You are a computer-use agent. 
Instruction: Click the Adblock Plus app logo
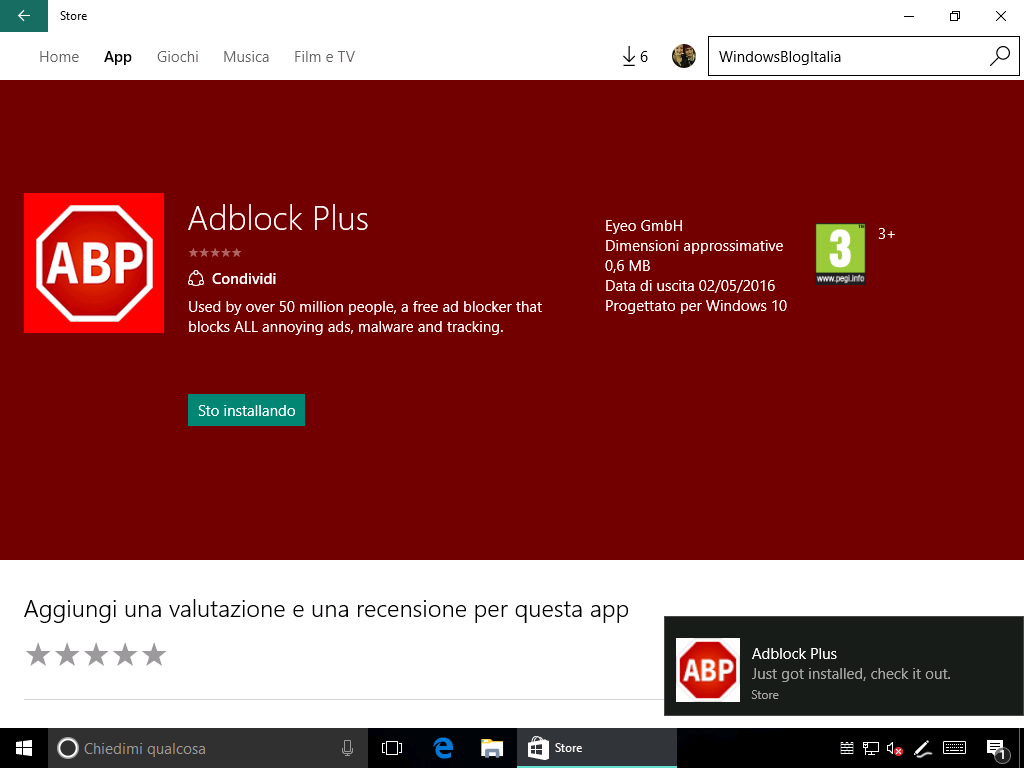click(94, 263)
